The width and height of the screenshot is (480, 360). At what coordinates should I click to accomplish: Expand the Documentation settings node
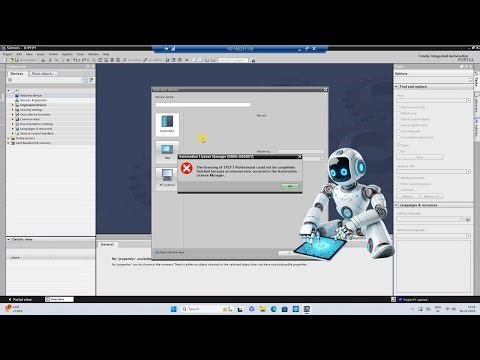point(13,124)
